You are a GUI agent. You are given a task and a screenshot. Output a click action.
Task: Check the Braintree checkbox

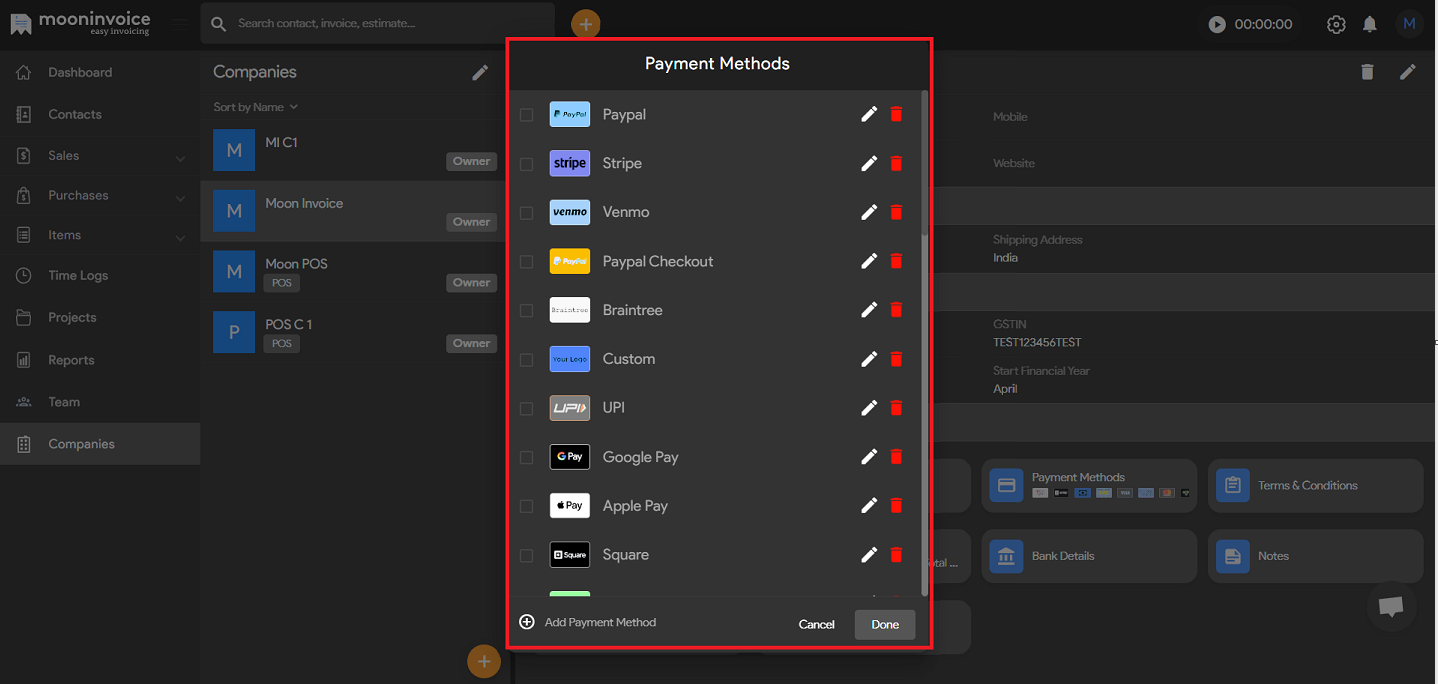click(526, 311)
